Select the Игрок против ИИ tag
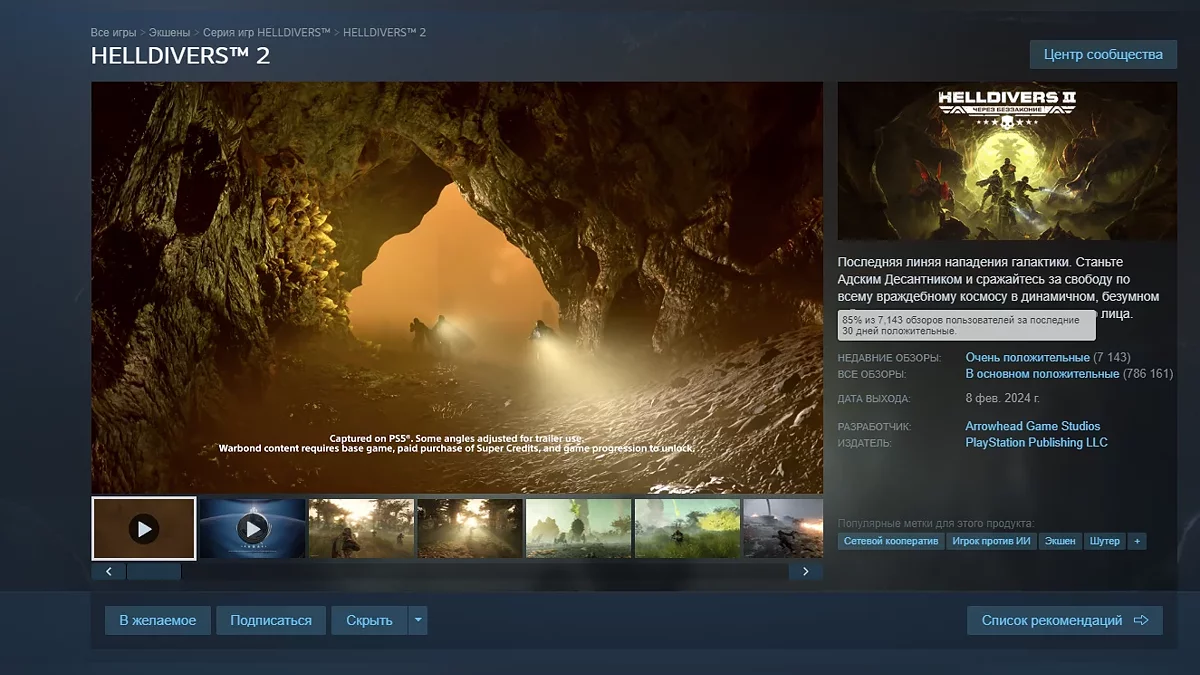 (990, 541)
